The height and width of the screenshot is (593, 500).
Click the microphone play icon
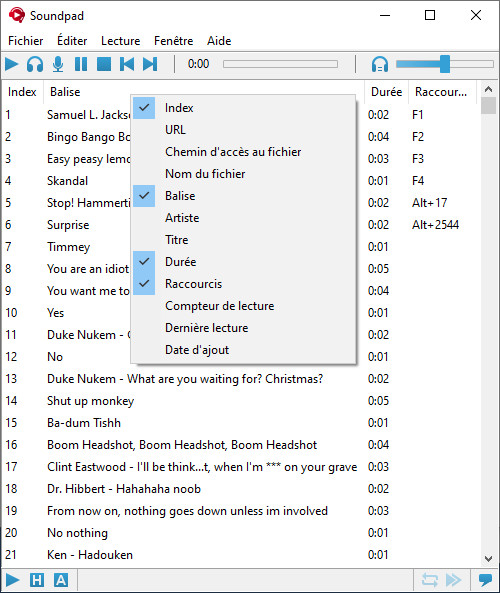tap(58, 64)
